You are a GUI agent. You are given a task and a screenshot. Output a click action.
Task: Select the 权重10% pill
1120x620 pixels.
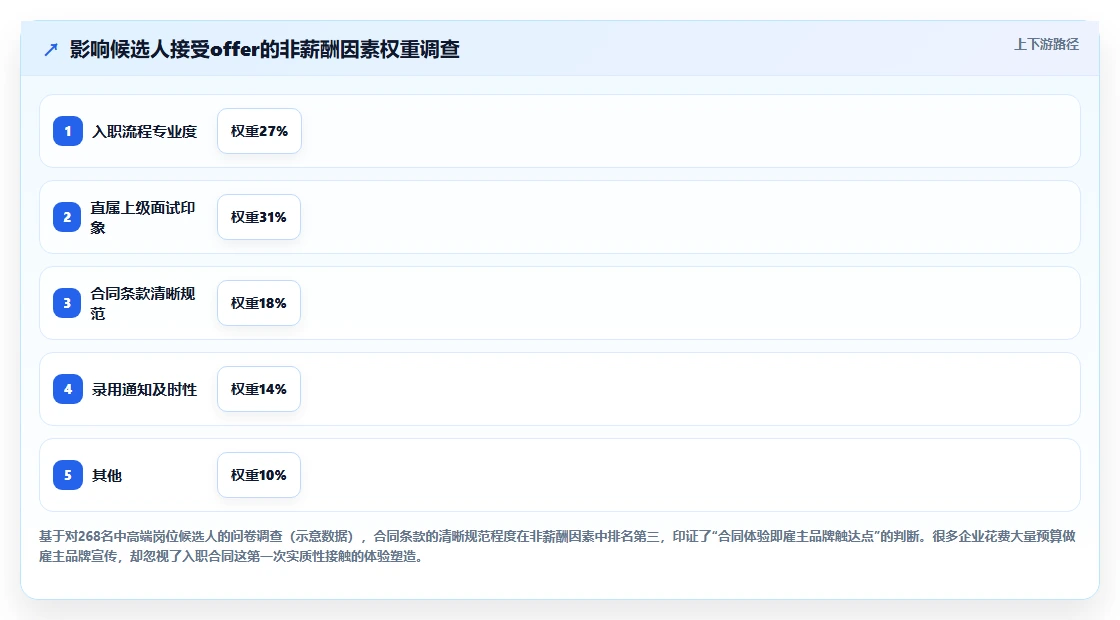coord(259,475)
